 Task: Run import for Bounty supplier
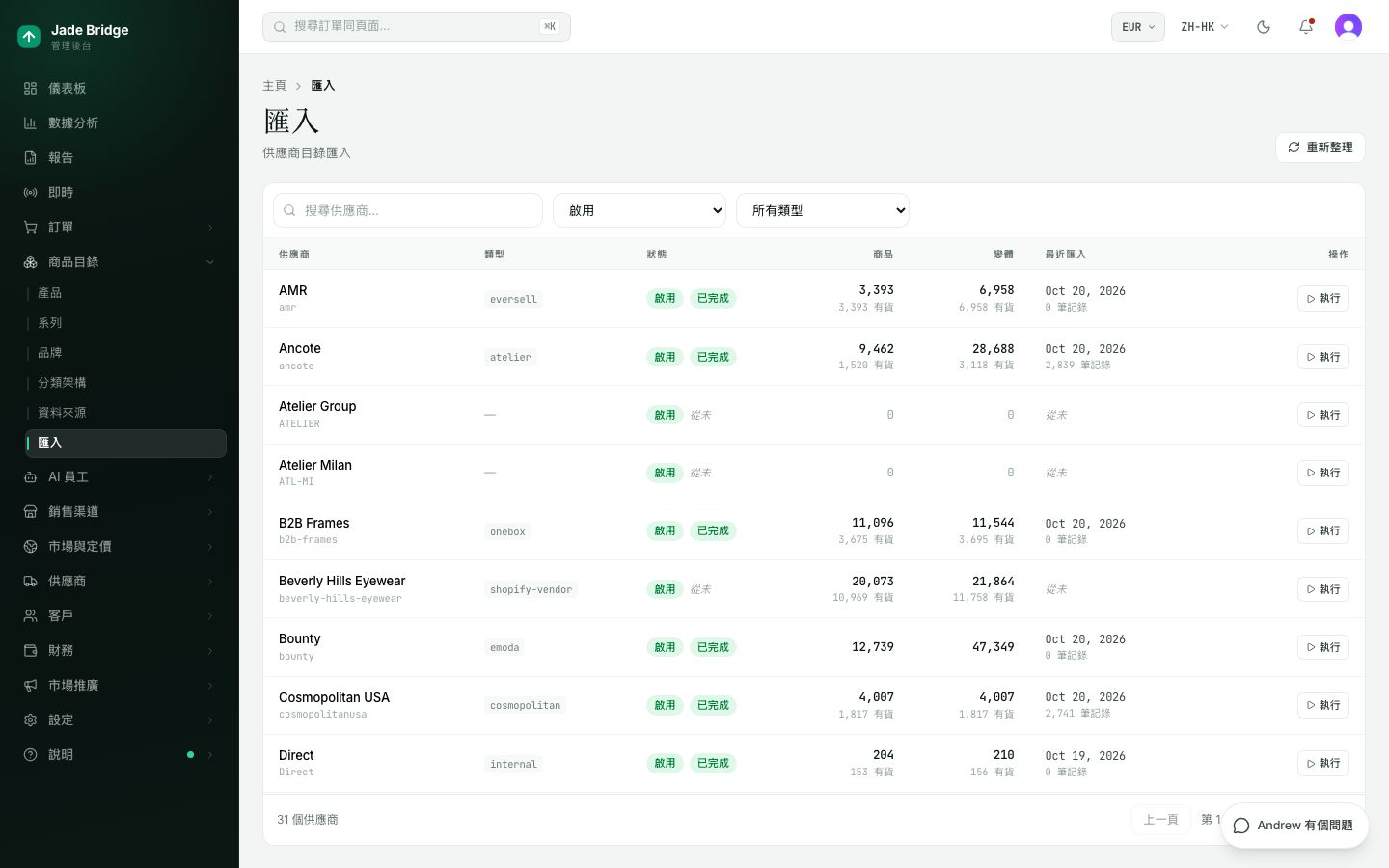pyautogui.click(x=1322, y=647)
